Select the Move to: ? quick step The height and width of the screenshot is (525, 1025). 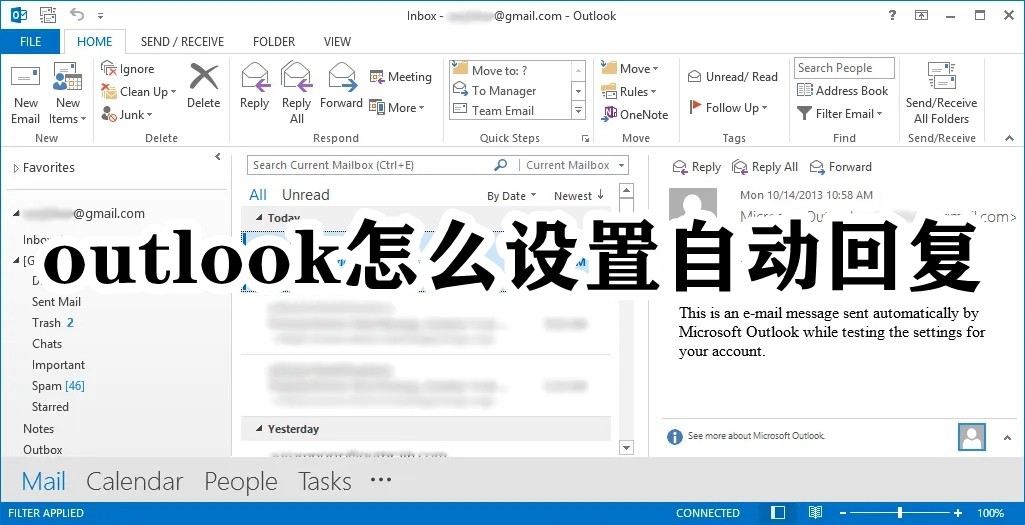pos(510,70)
